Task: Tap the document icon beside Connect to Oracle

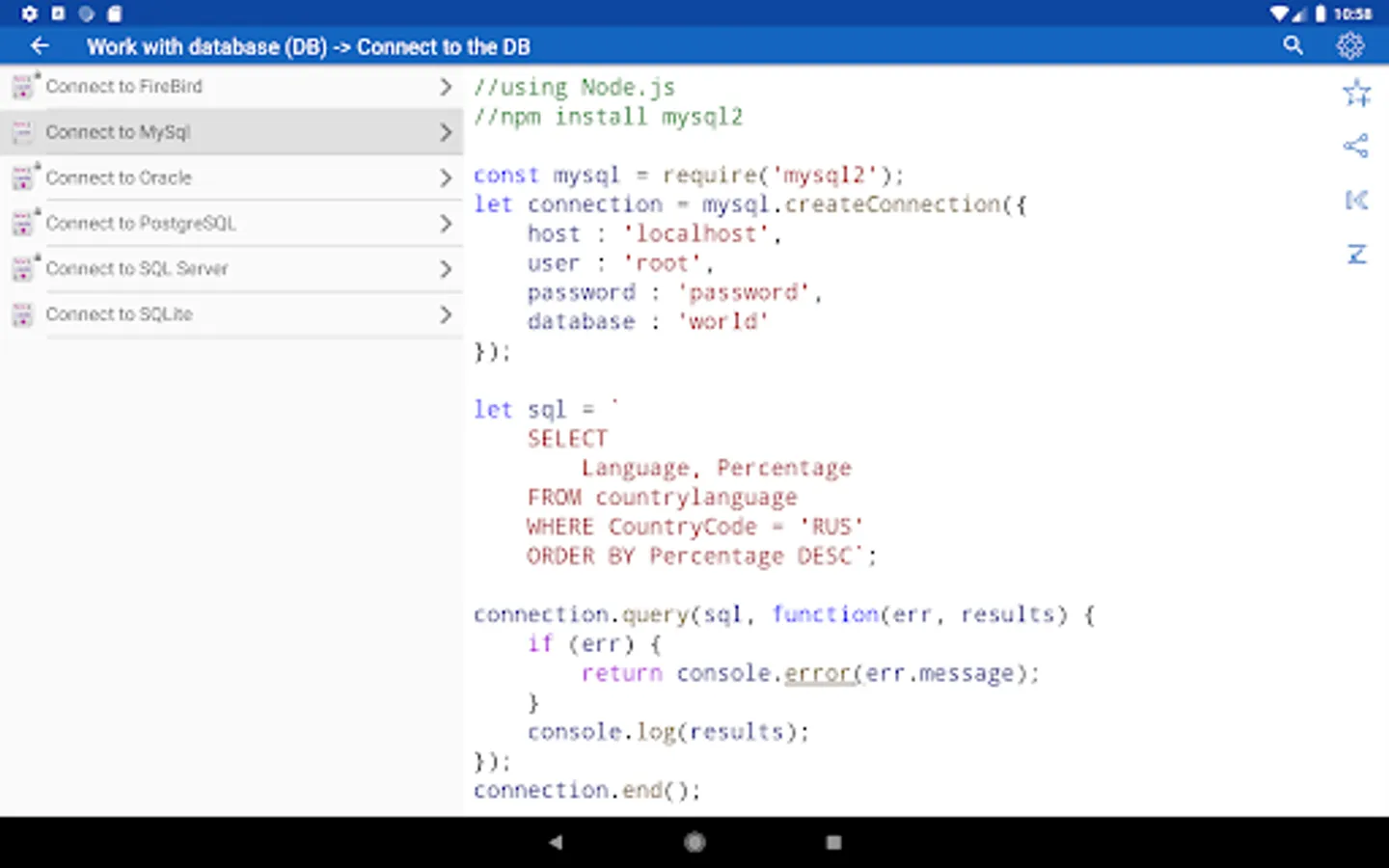Action: tap(23, 178)
